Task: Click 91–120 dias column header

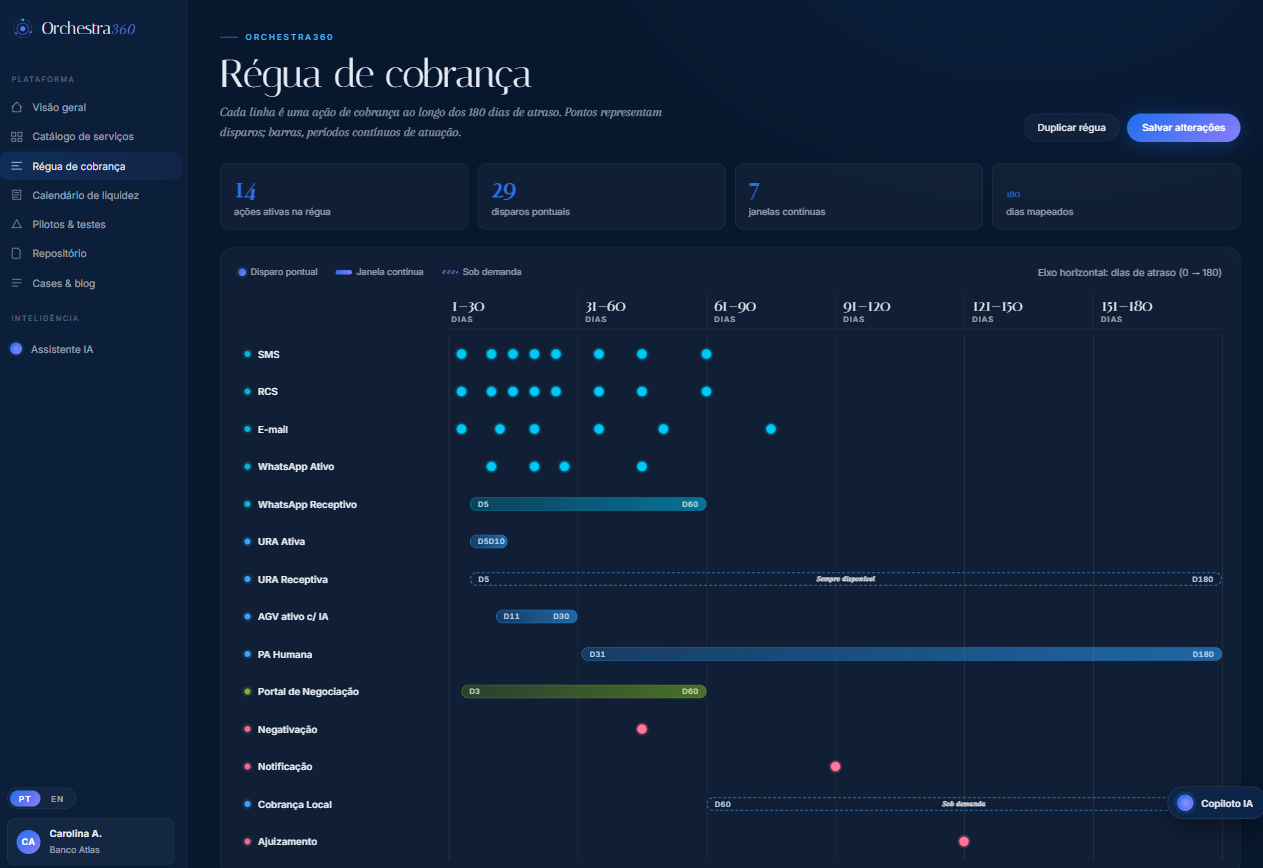Action: click(x=866, y=311)
